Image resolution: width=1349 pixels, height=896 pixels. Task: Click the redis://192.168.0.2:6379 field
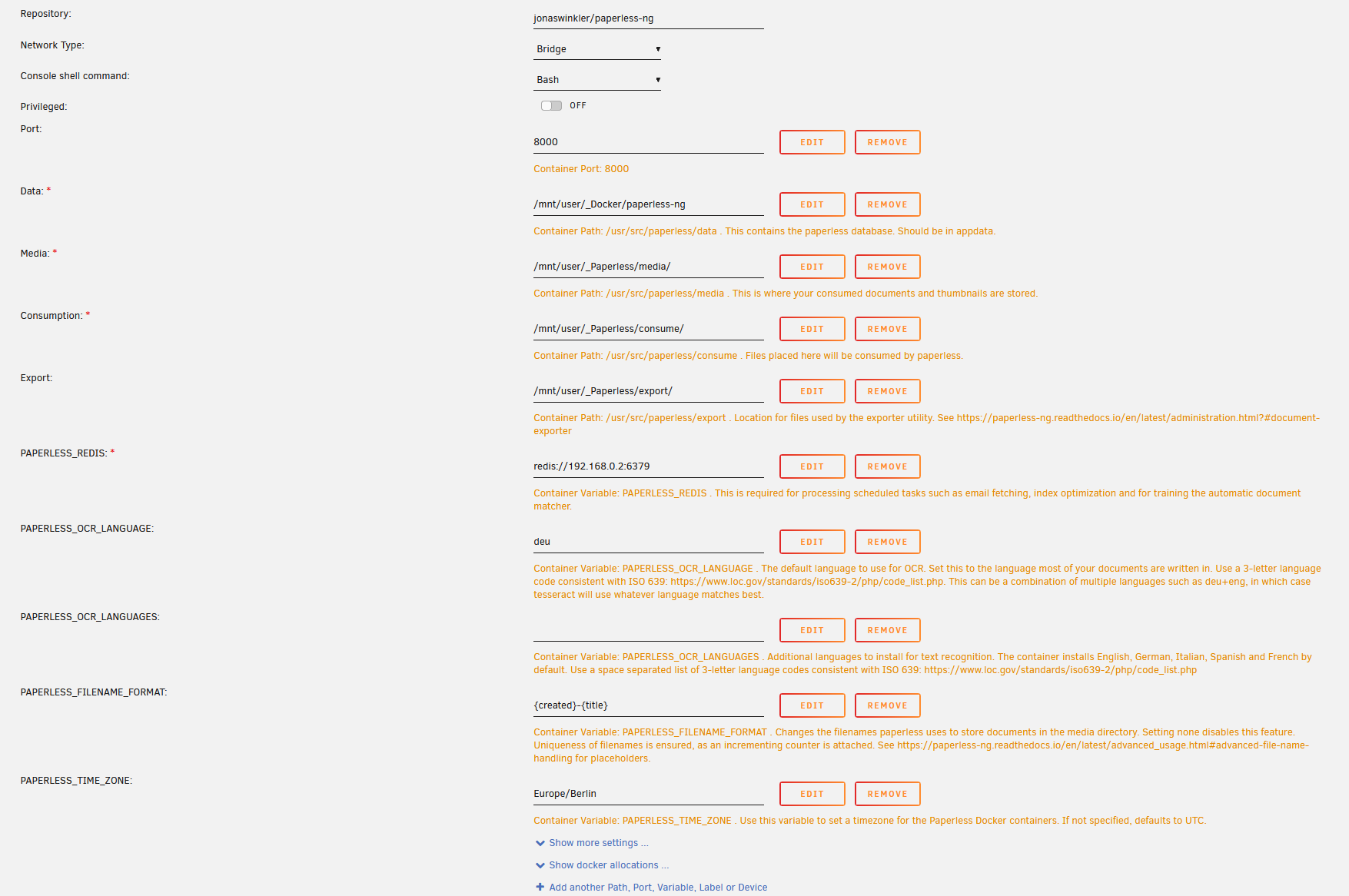(649, 466)
